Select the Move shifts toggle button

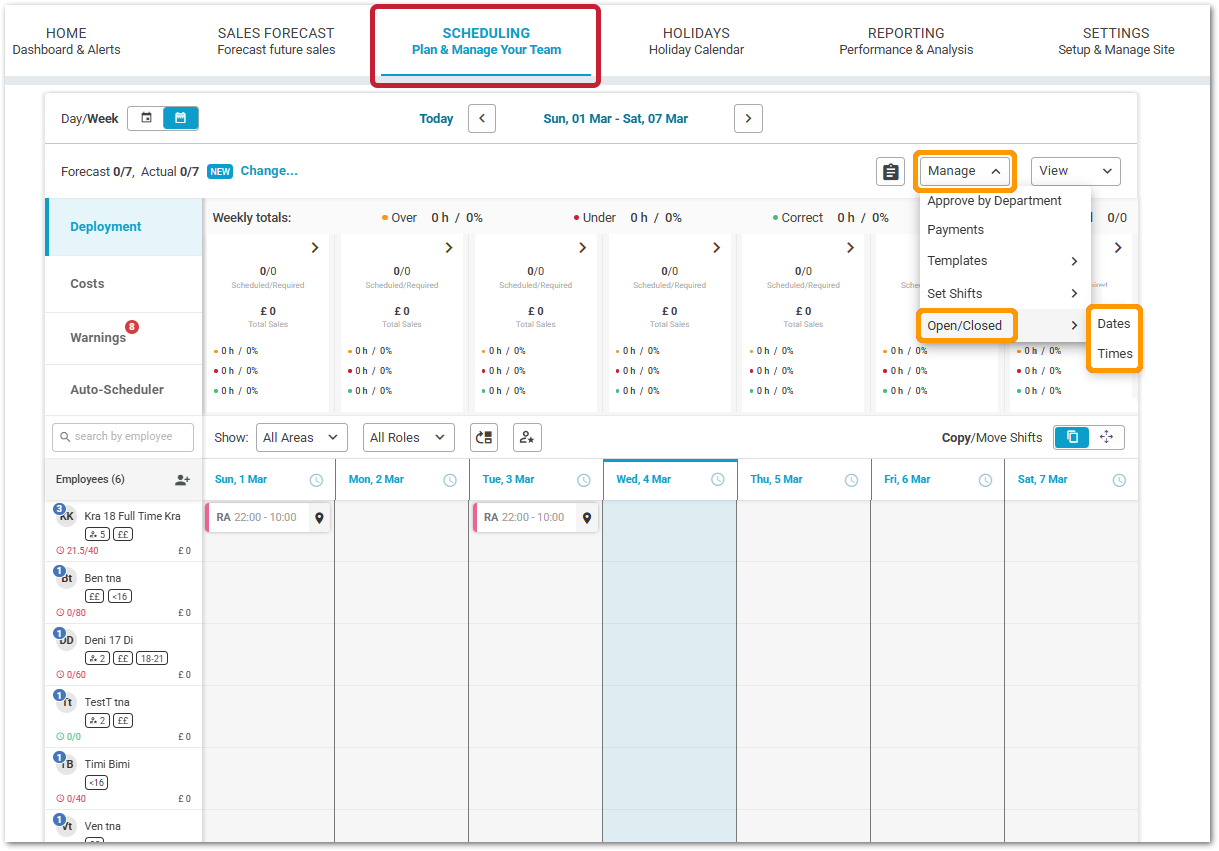tap(1106, 437)
